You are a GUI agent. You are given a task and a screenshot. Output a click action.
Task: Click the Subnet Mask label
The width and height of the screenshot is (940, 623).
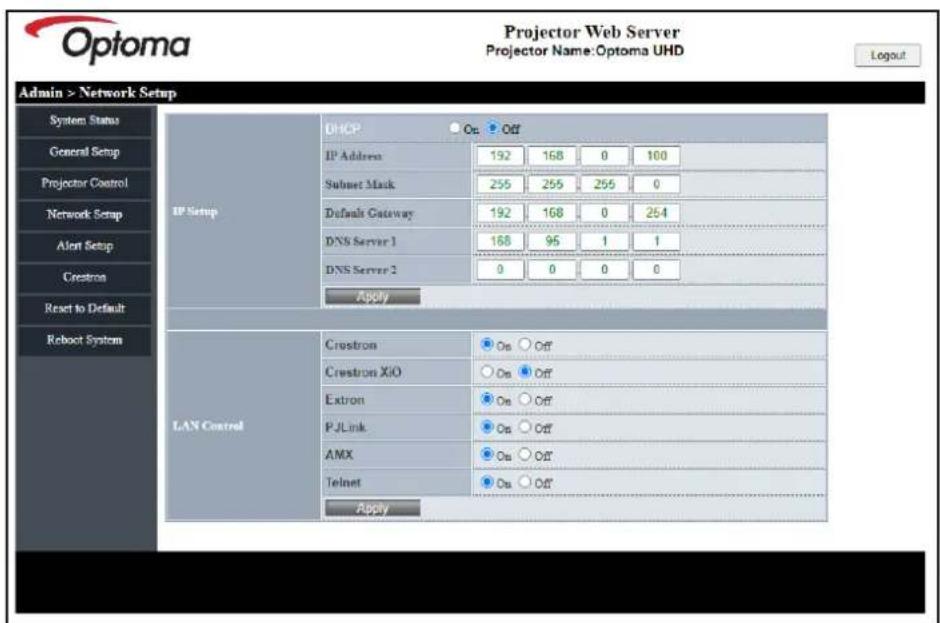360,184
